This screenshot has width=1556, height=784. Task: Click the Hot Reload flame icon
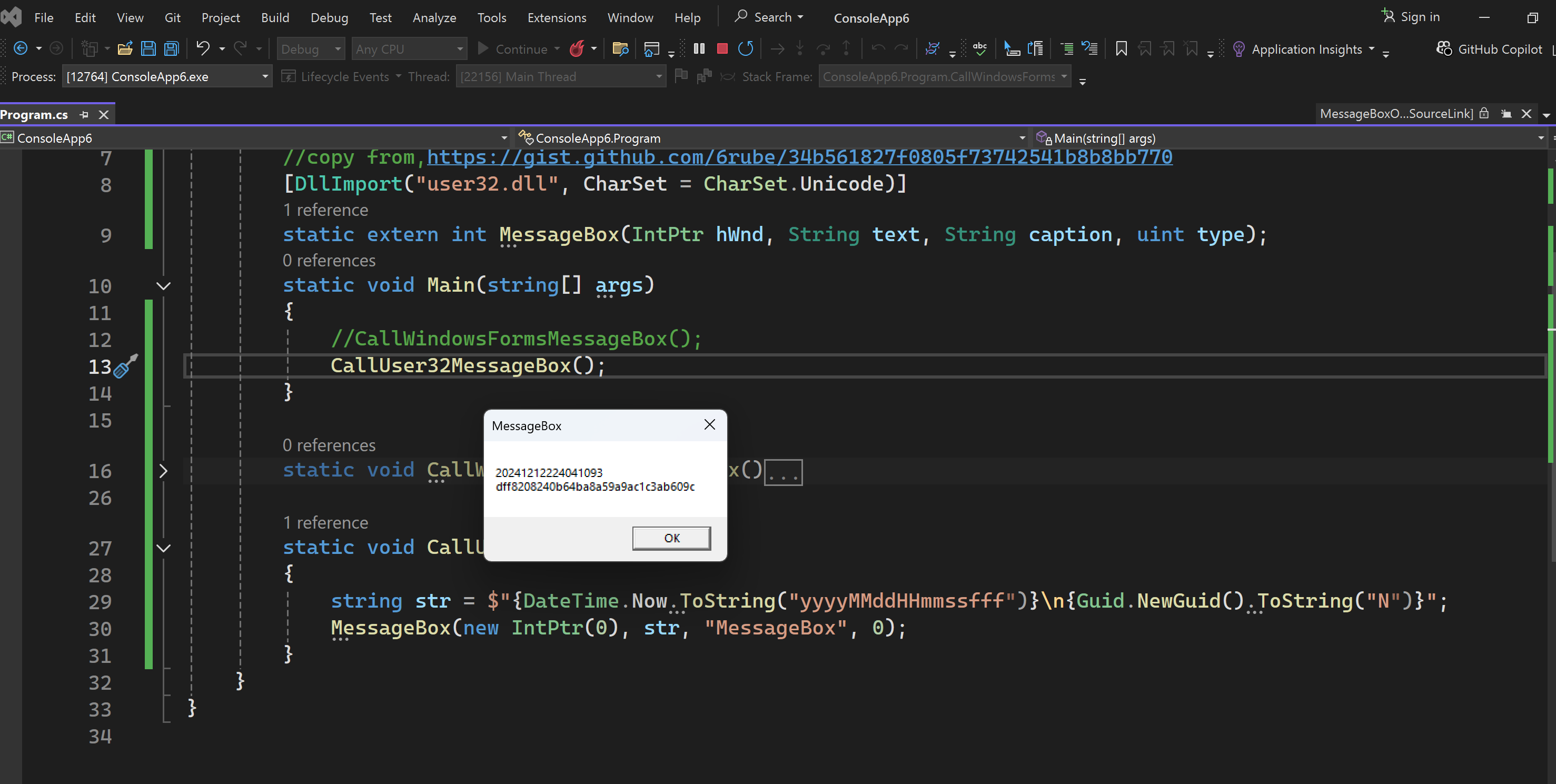577,48
